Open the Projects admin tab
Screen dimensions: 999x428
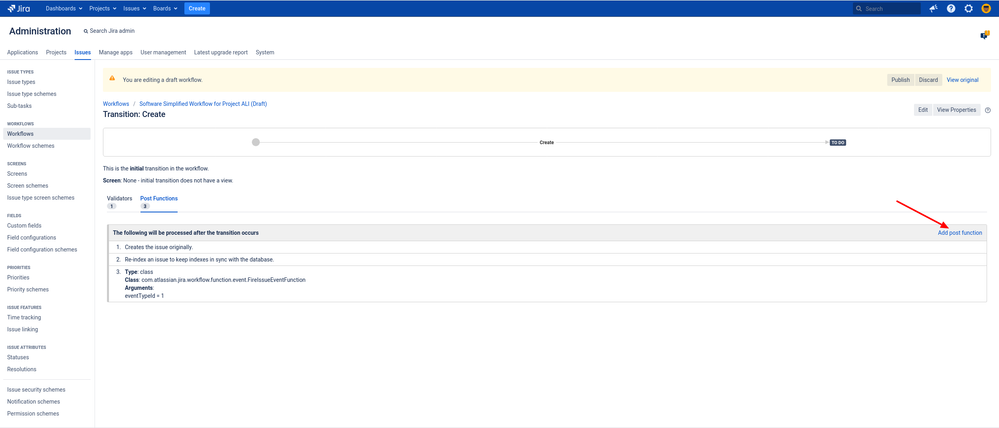[x=56, y=52]
